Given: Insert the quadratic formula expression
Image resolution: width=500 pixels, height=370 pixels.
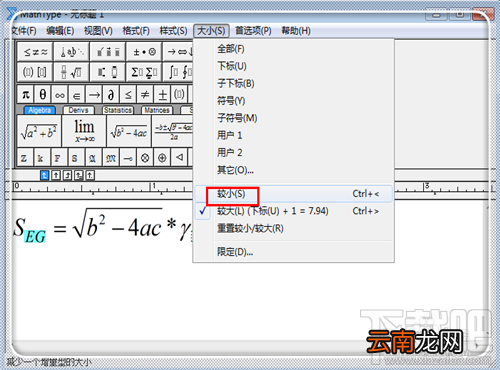Looking at the screenshot, I should coord(173,131).
